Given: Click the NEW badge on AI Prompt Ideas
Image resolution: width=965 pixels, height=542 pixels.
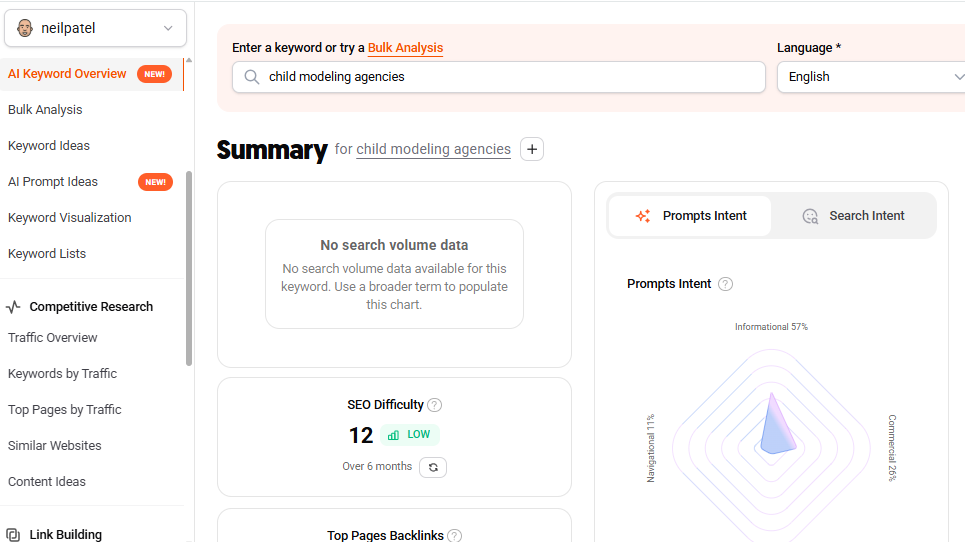Looking at the screenshot, I should 155,182.
